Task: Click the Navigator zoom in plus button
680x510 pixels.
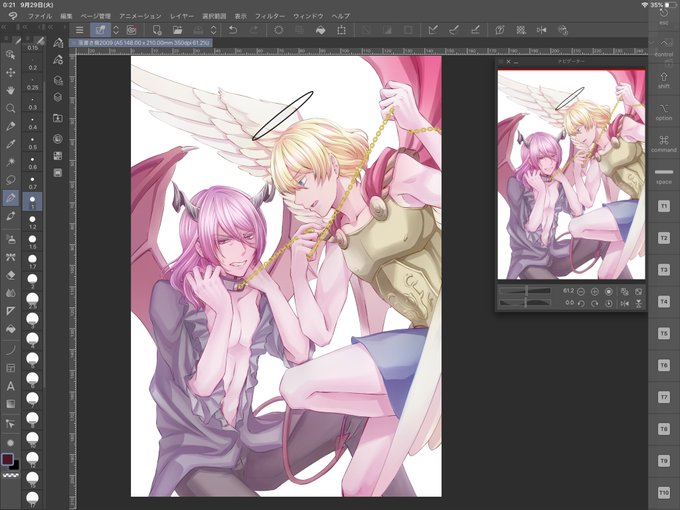Action: [x=595, y=291]
